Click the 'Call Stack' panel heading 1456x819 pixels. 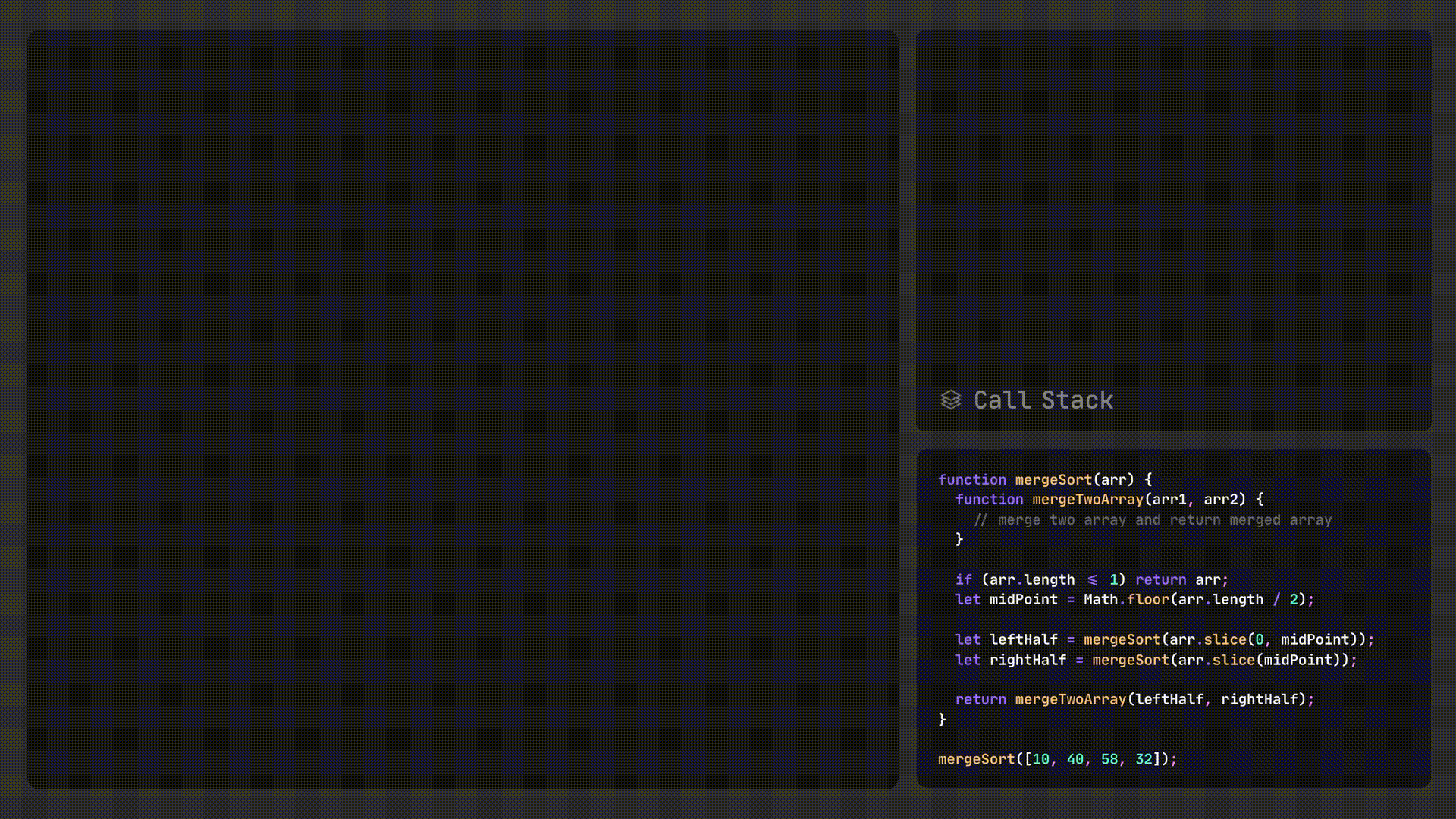coord(1043,400)
